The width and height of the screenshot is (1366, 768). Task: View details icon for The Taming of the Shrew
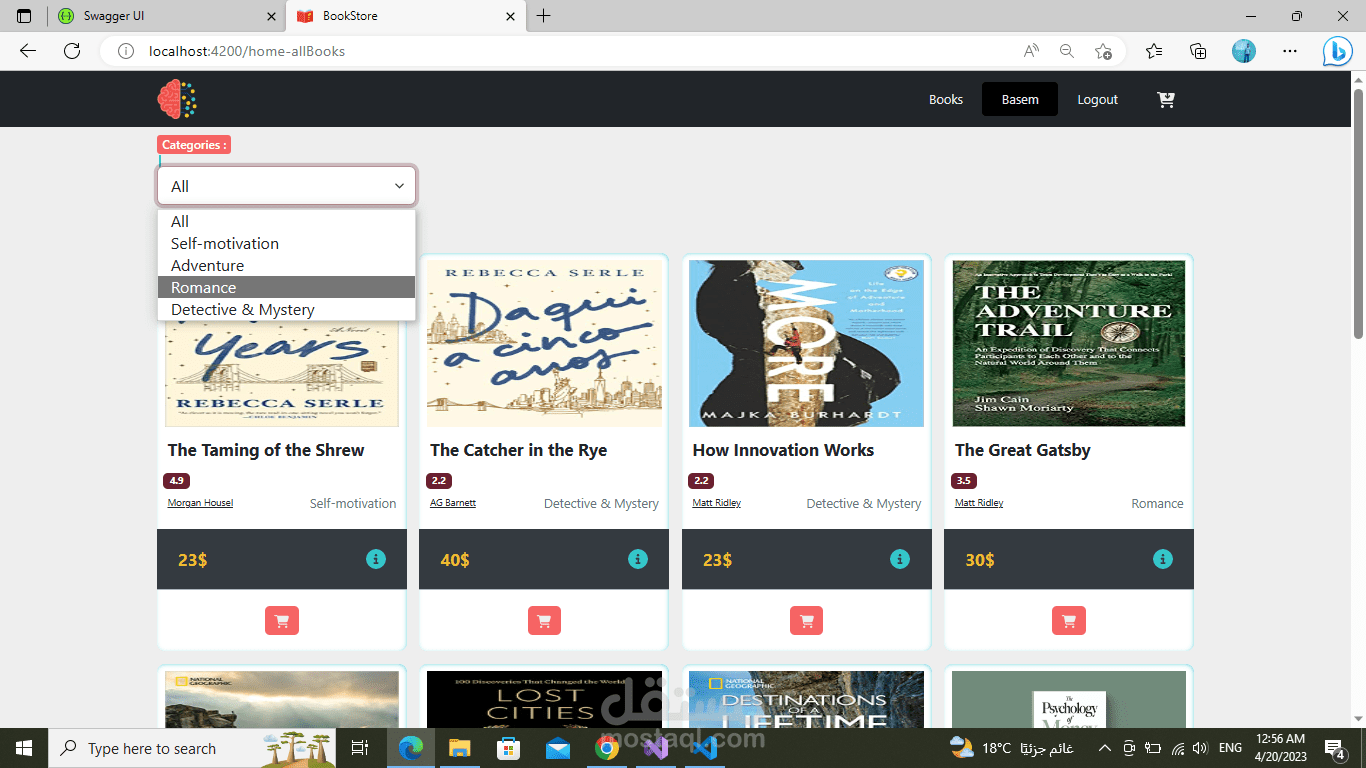[376, 559]
